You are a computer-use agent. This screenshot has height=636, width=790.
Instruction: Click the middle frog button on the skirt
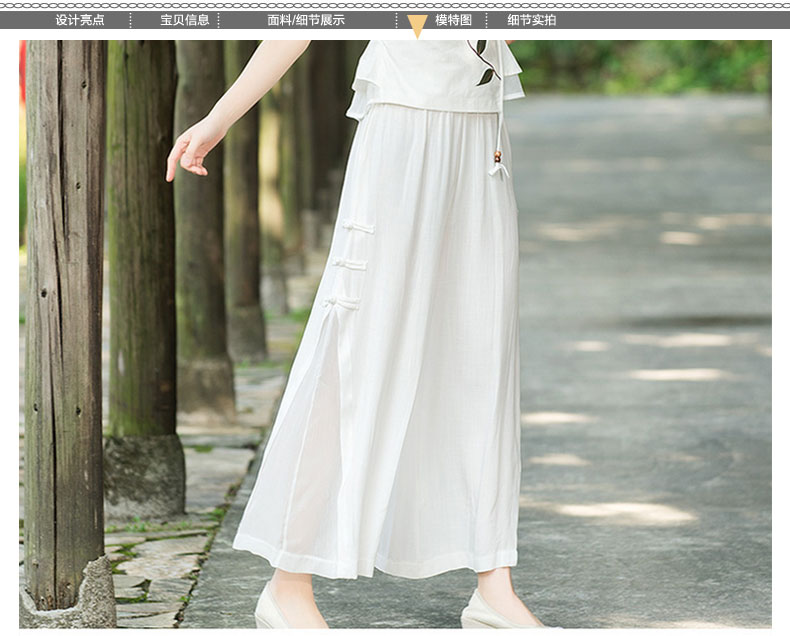[350, 264]
